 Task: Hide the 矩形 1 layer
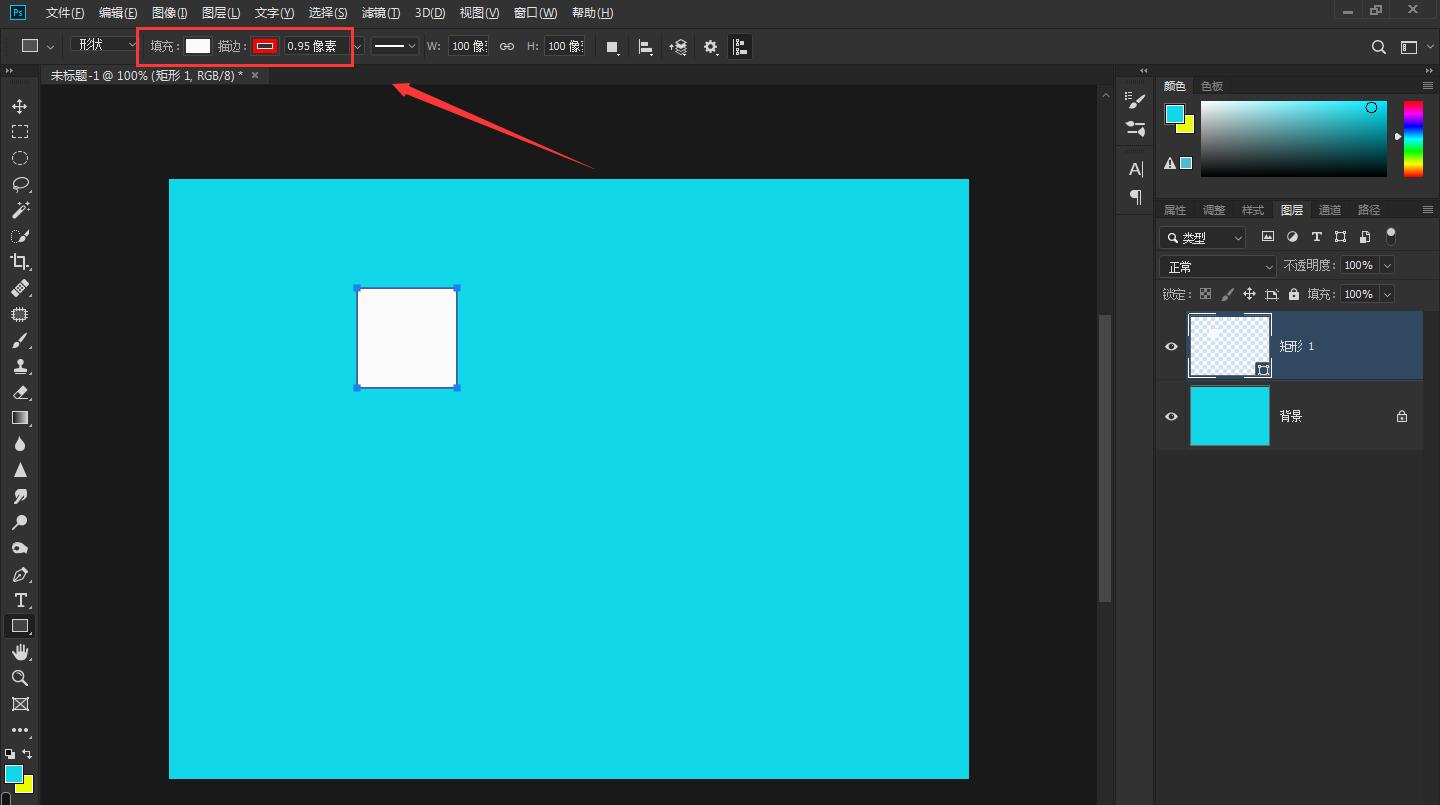1171,346
